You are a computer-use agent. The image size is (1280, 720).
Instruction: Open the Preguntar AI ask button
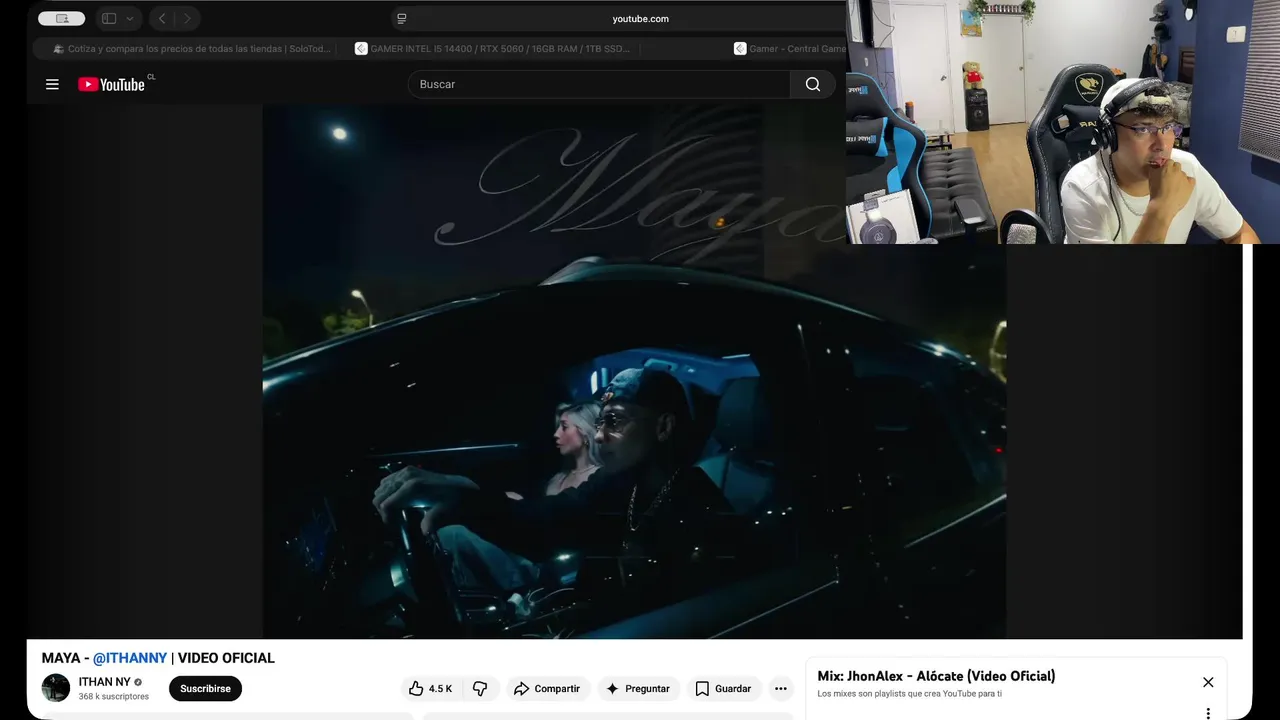(x=638, y=688)
